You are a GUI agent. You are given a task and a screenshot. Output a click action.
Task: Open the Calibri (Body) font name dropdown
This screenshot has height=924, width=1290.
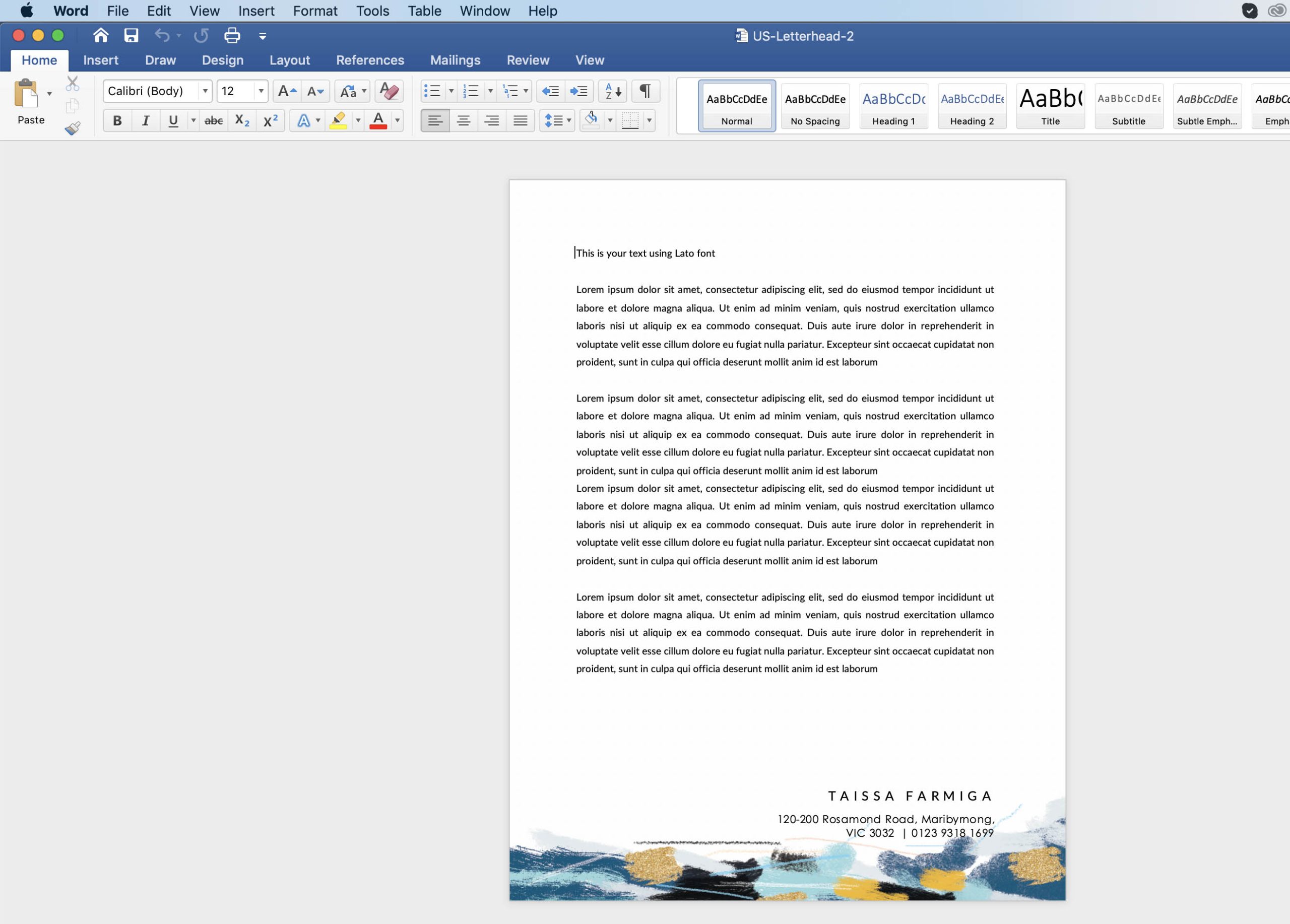click(205, 91)
